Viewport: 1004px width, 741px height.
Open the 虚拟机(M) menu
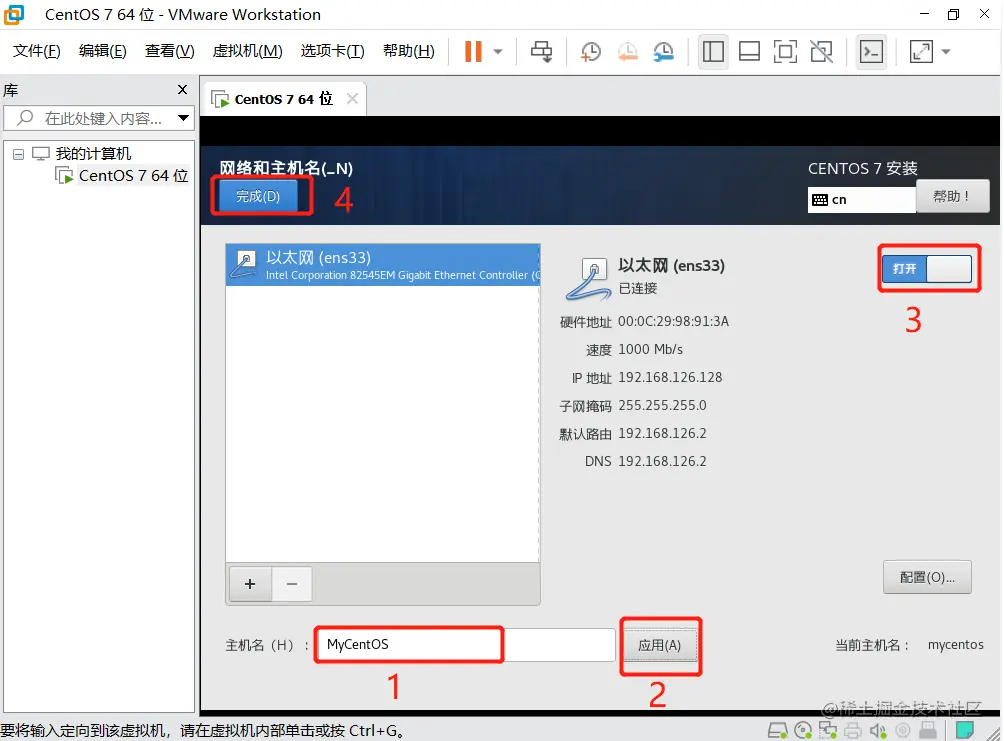[x=247, y=50]
